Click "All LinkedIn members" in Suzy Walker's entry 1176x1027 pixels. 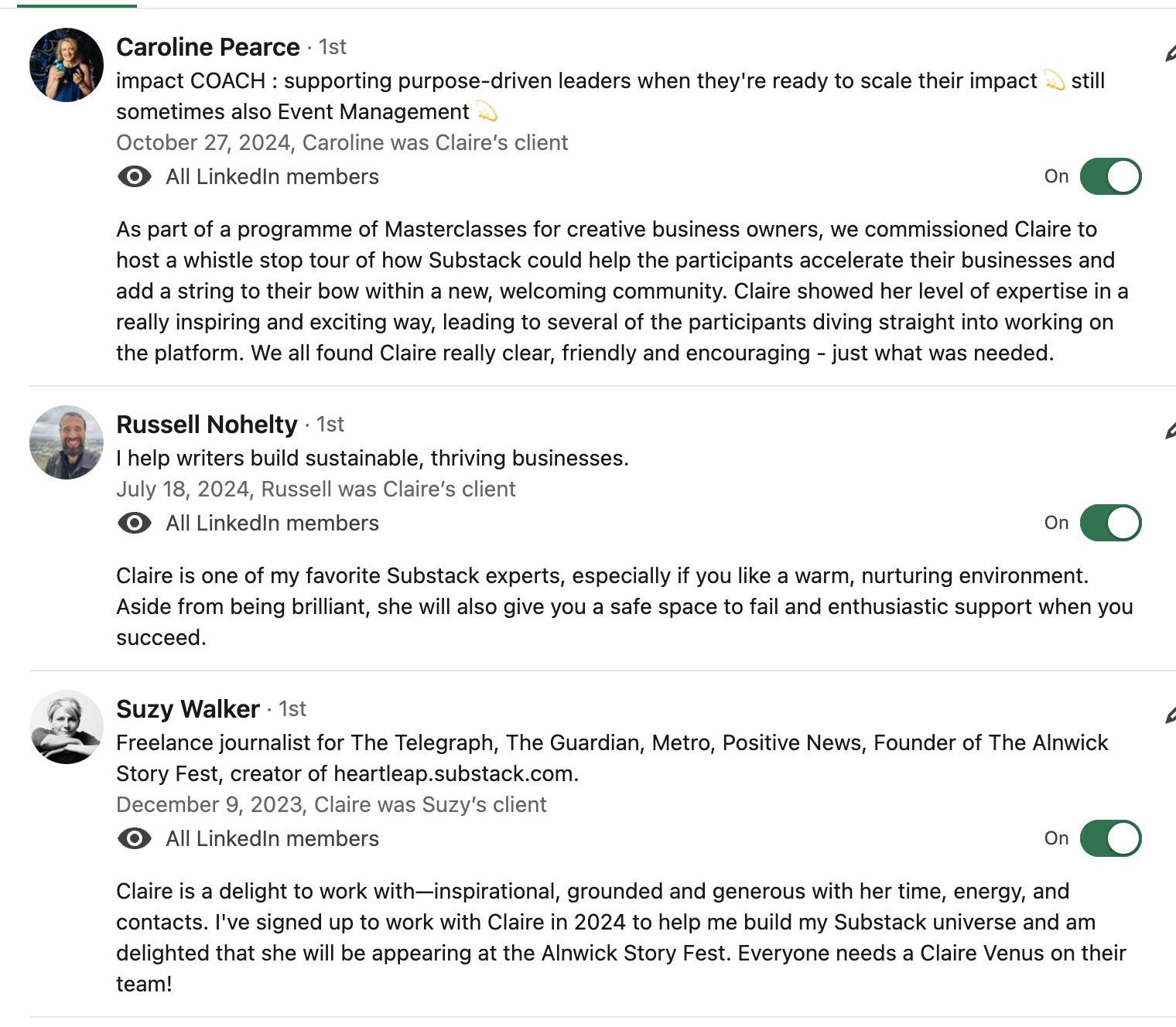(272, 839)
